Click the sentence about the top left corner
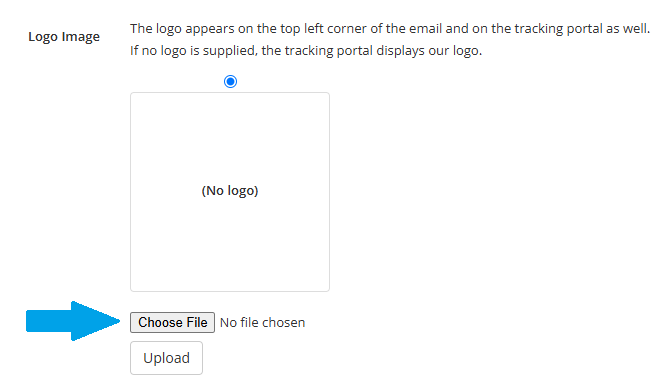Screen dimensions: 670x386 pos(390,29)
